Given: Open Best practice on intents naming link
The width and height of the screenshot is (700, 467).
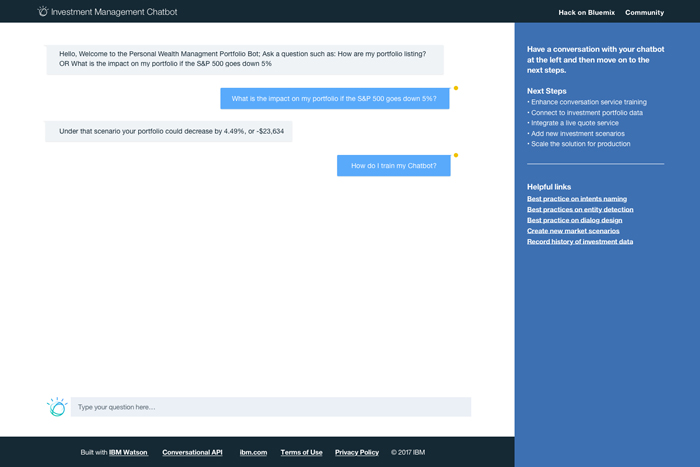Looking at the screenshot, I should pos(577,199).
